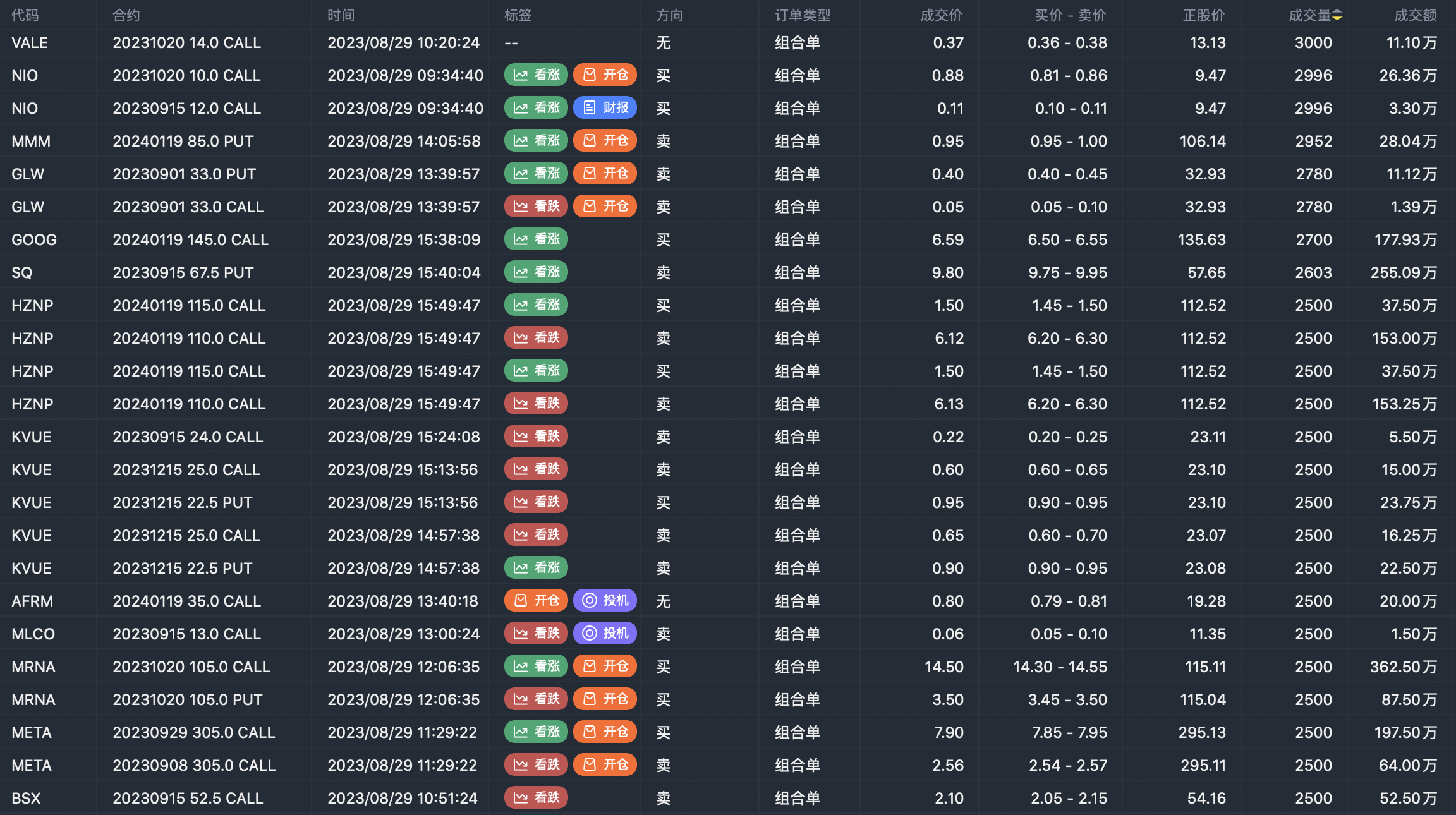Click 看跌 tag on GLW 33.0 CALL row
1456x815 pixels.
(536, 207)
